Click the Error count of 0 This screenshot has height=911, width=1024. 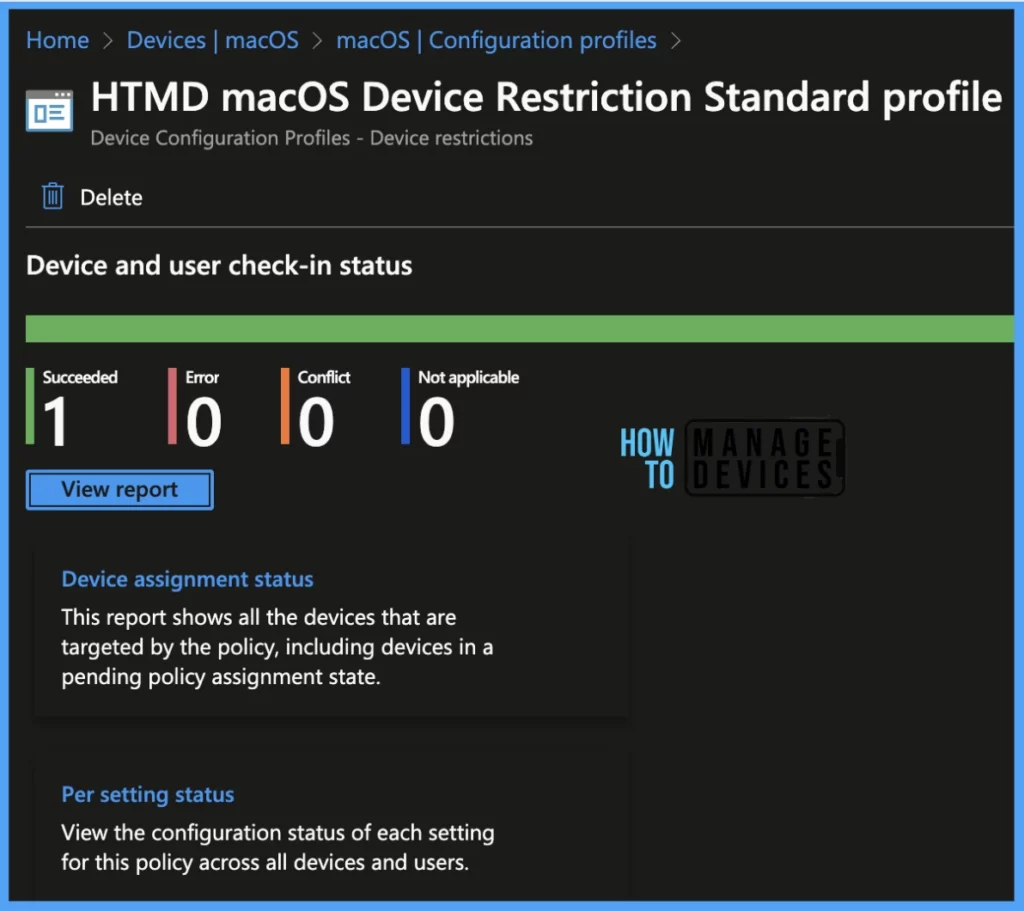click(204, 423)
